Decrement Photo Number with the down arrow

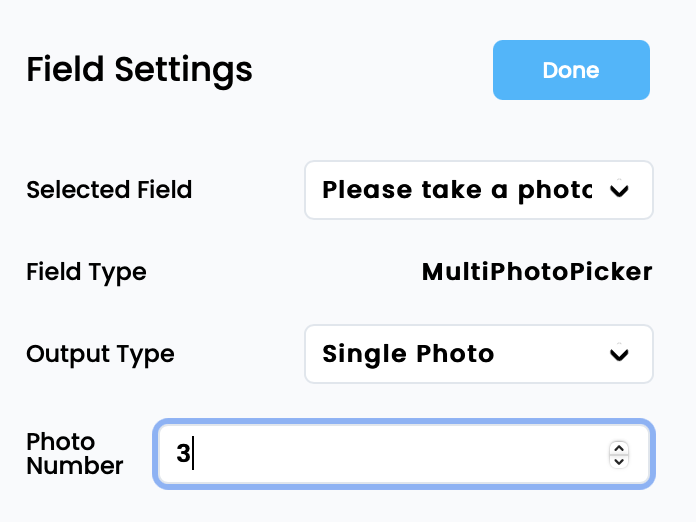[619, 461]
